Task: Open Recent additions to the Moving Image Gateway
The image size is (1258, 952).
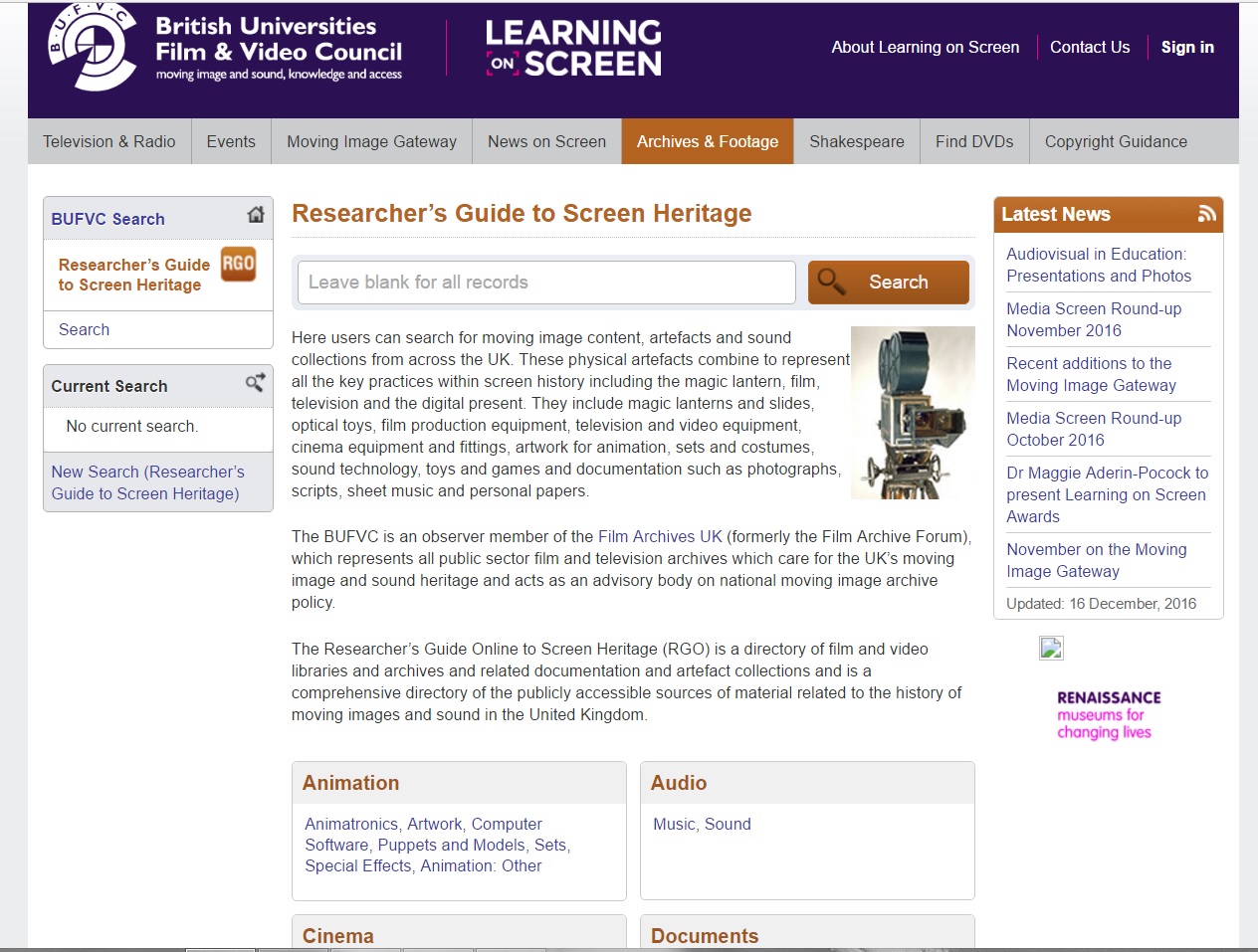Action: (1091, 374)
